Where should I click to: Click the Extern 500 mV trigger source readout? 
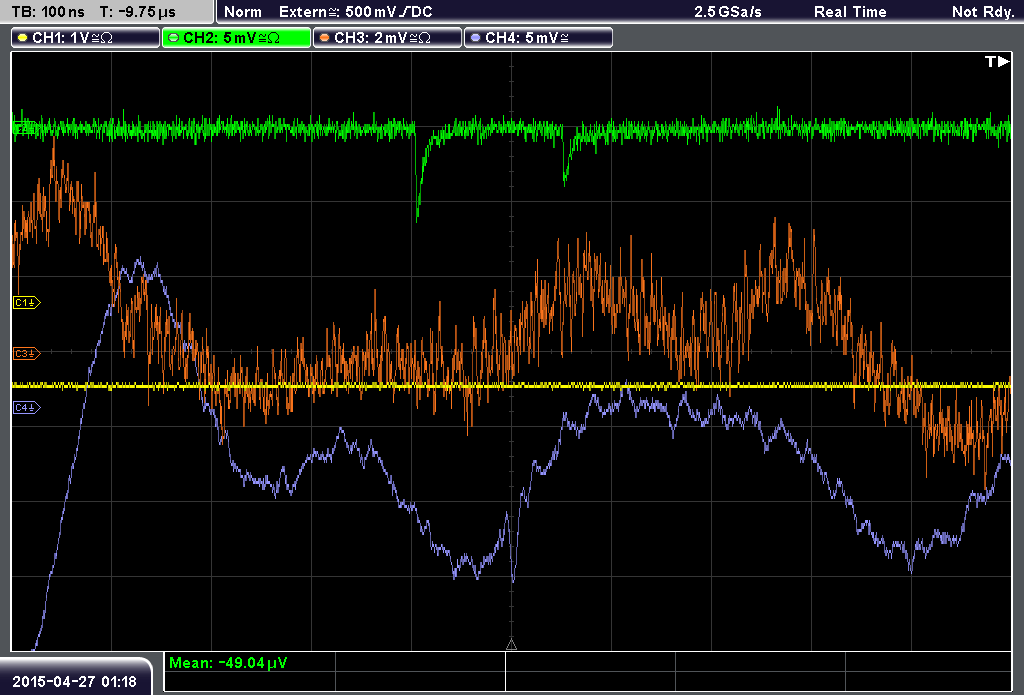tap(355, 12)
